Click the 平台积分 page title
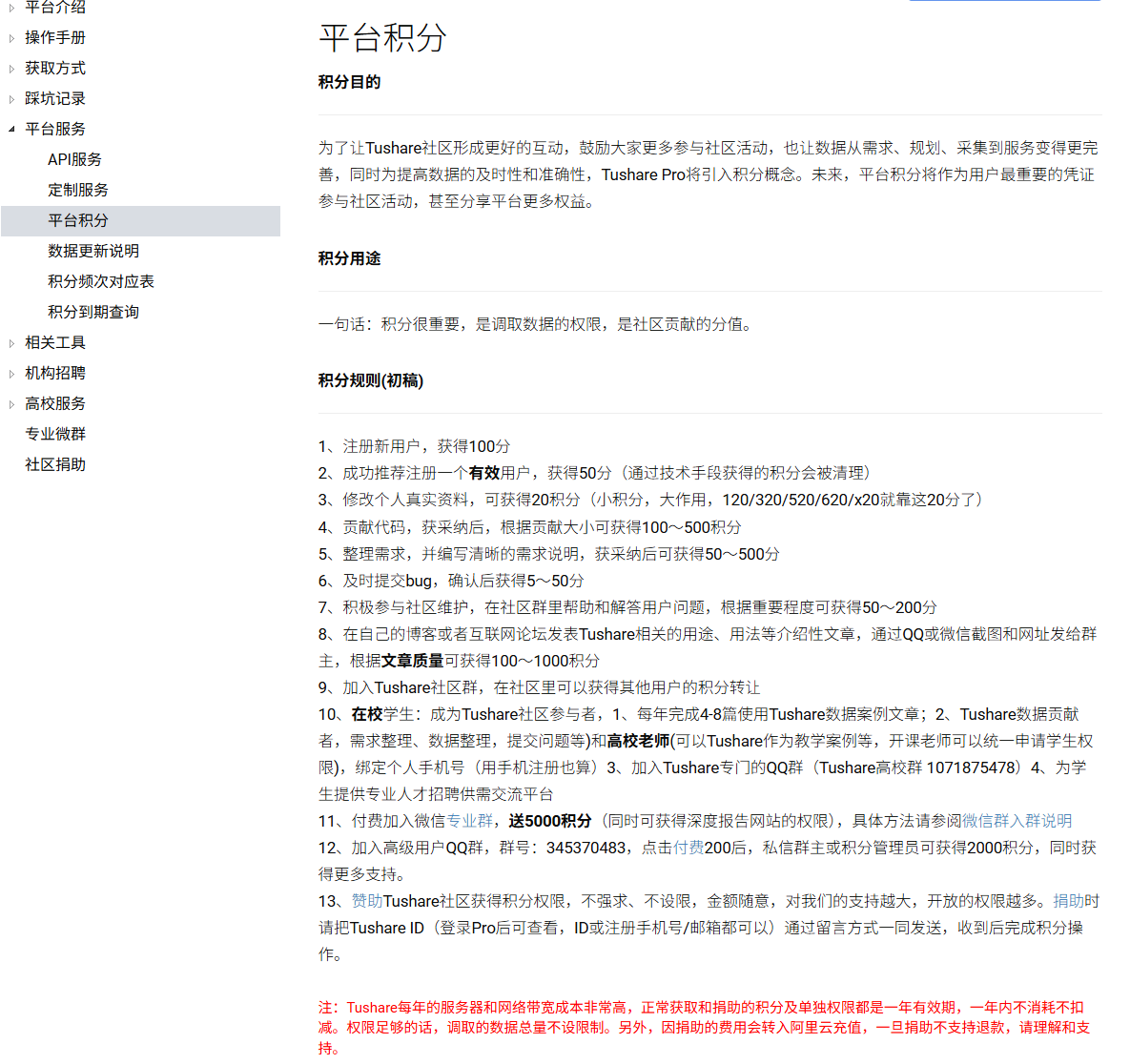 coord(382,37)
